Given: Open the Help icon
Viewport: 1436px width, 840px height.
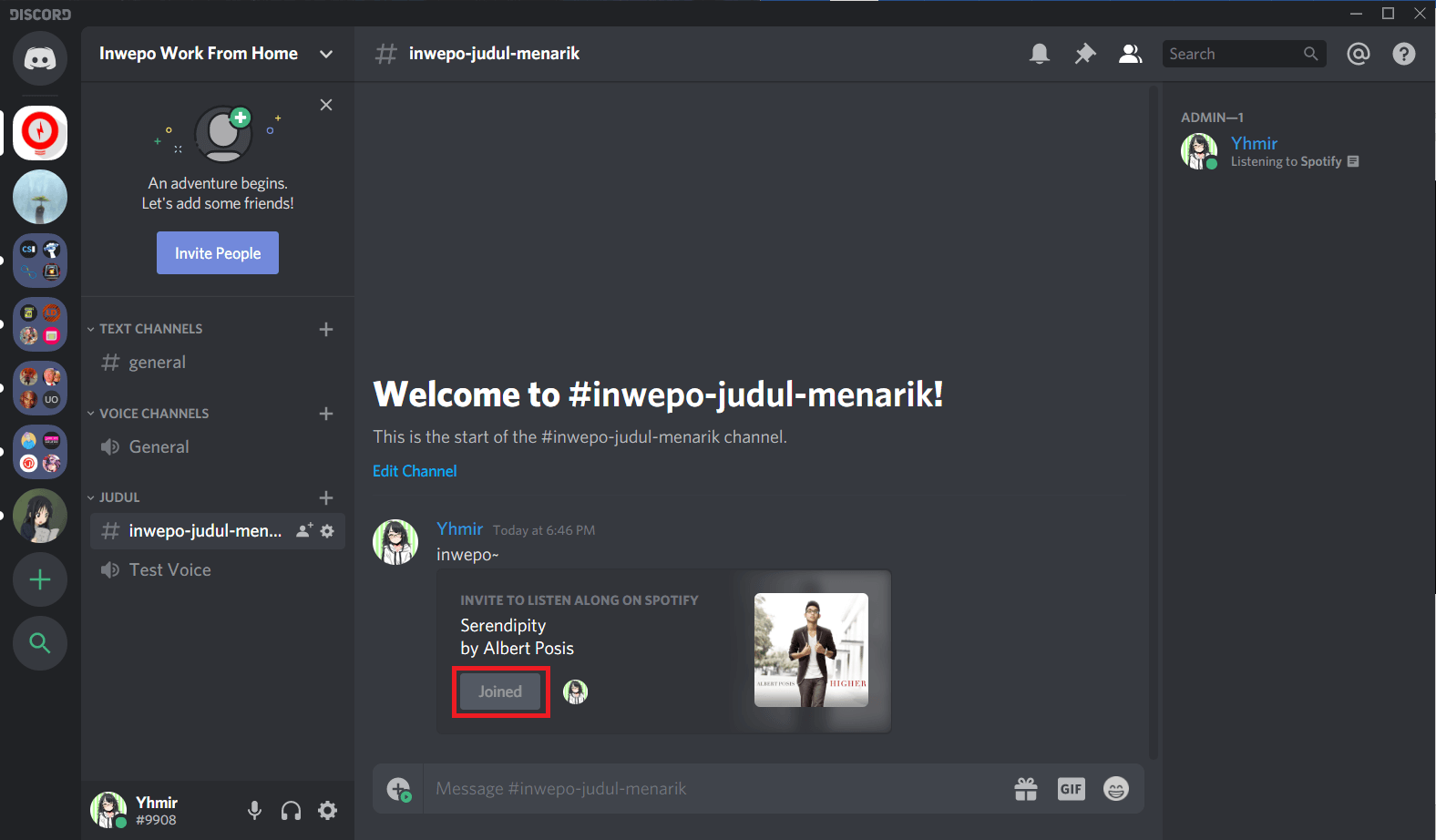Looking at the screenshot, I should tap(1404, 54).
